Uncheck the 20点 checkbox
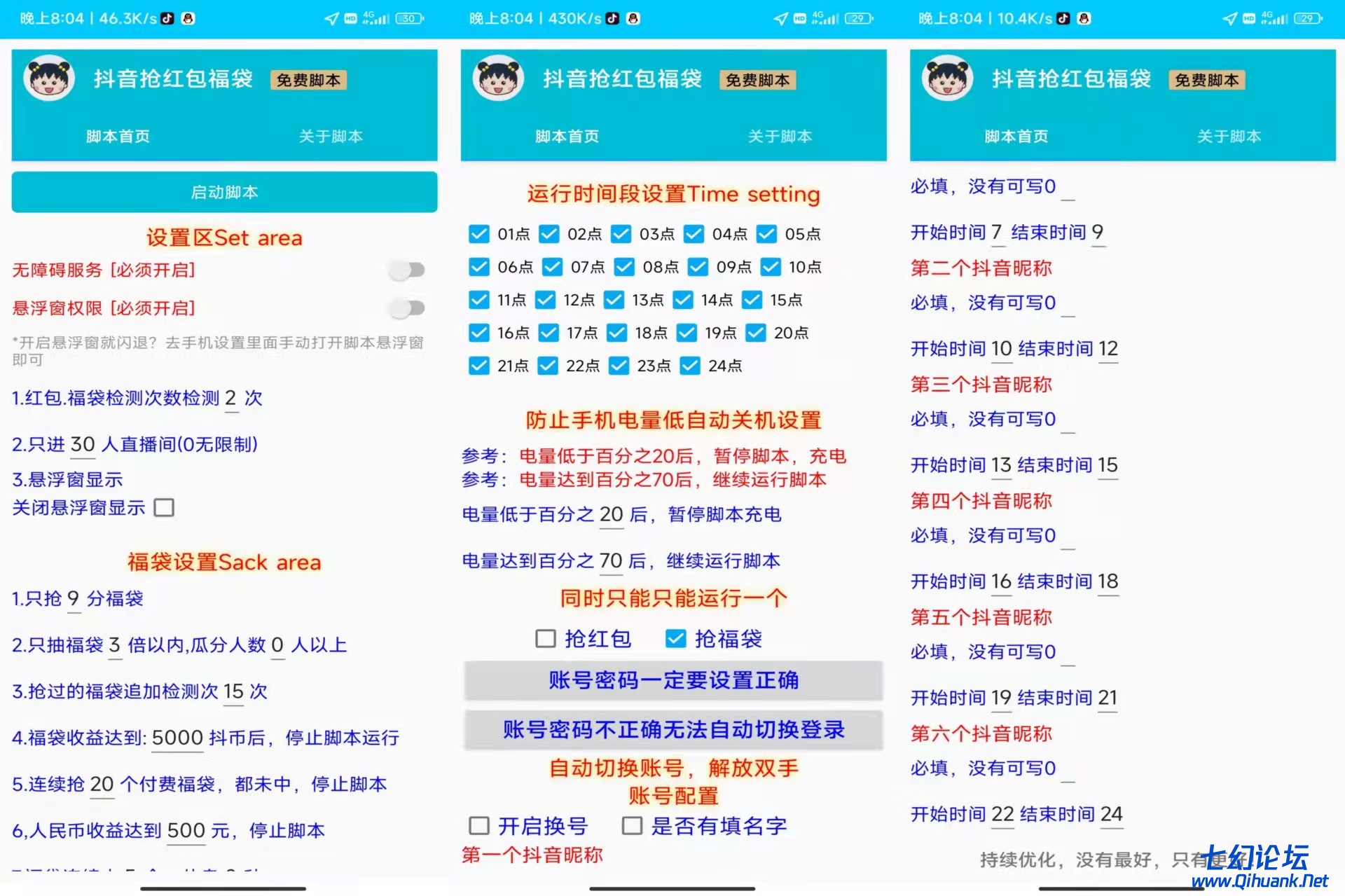 point(756,333)
